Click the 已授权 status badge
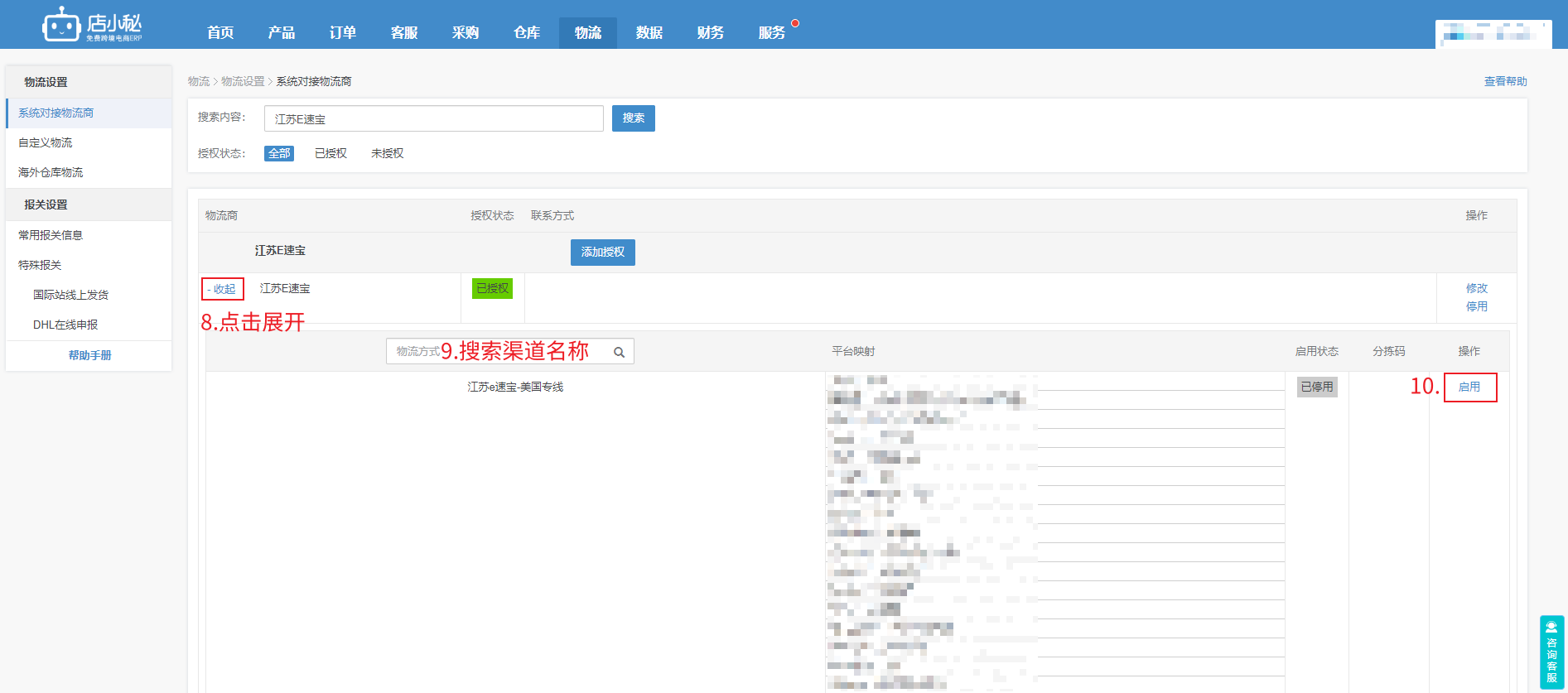The image size is (1568, 693). click(x=492, y=288)
